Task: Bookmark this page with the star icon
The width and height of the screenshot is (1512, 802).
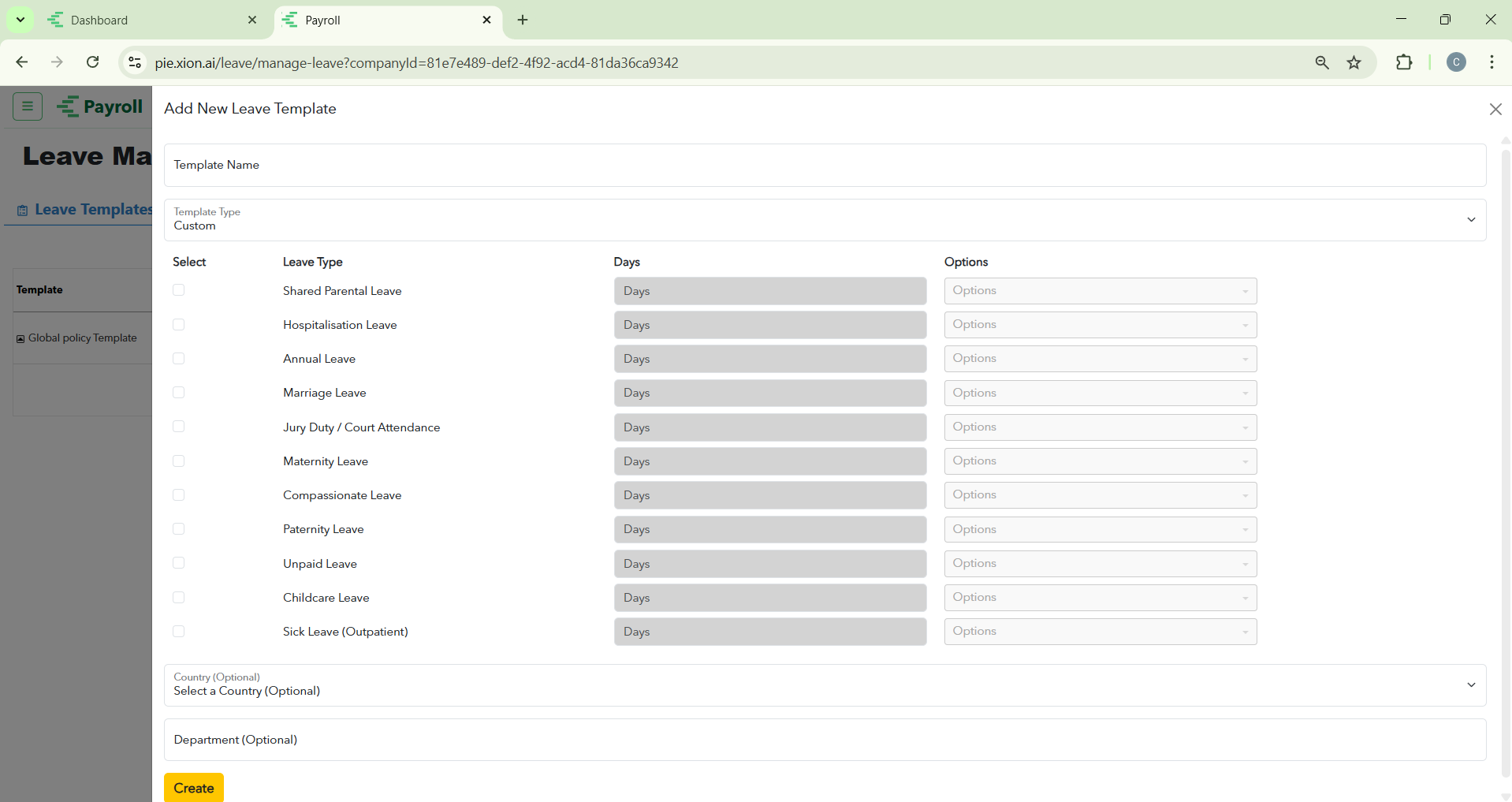Action: coord(1354,63)
